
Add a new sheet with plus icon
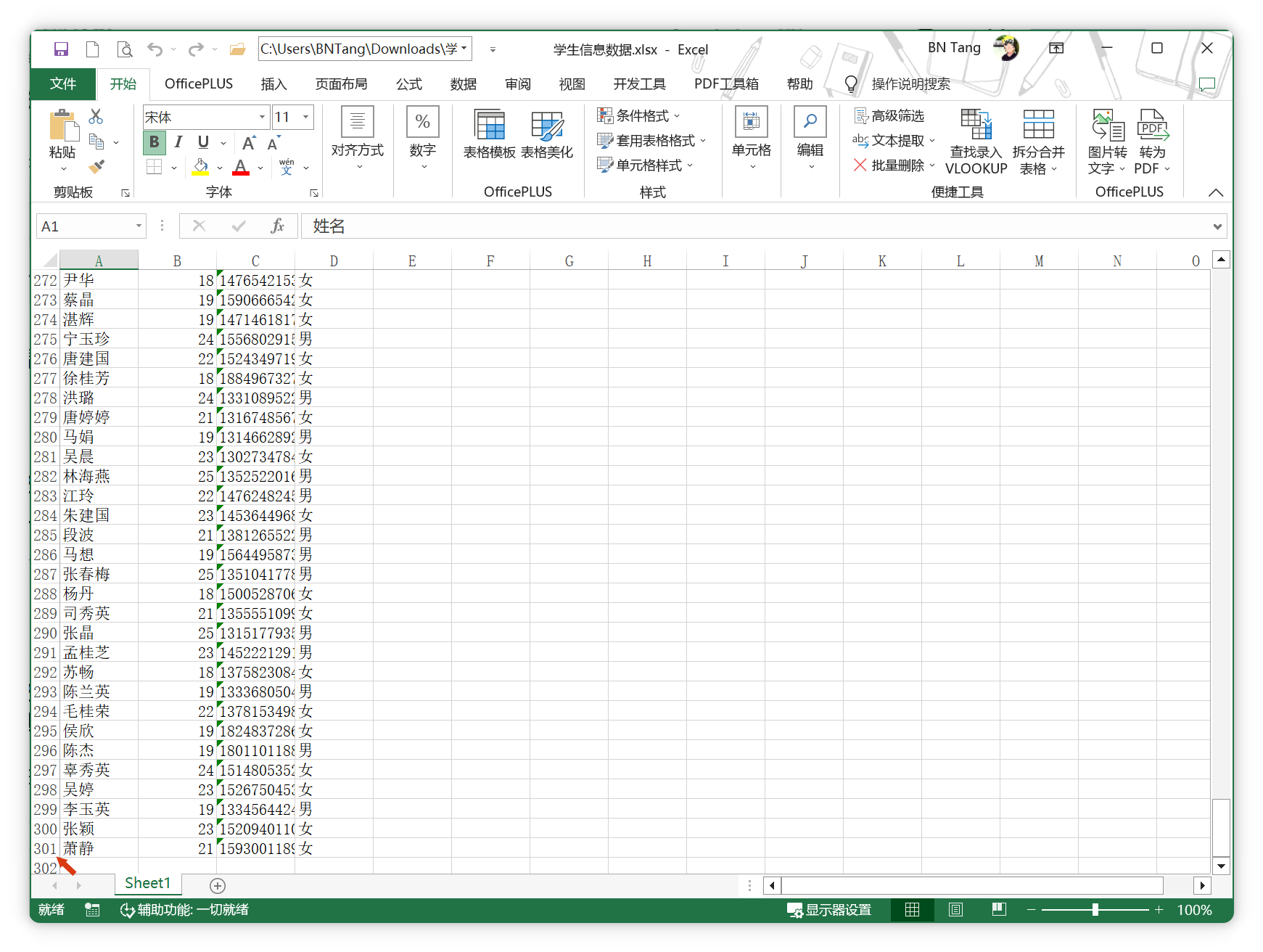(x=218, y=885)
